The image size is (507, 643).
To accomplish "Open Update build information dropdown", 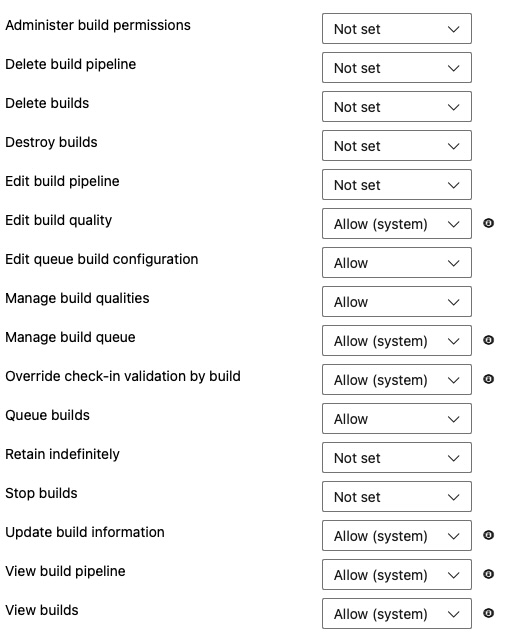I will [397, 536].
